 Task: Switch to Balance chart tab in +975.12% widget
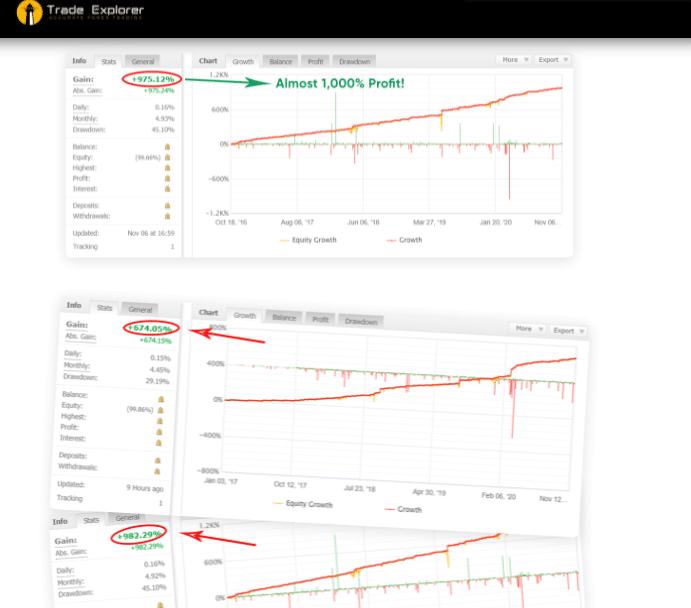click(281, 62)
